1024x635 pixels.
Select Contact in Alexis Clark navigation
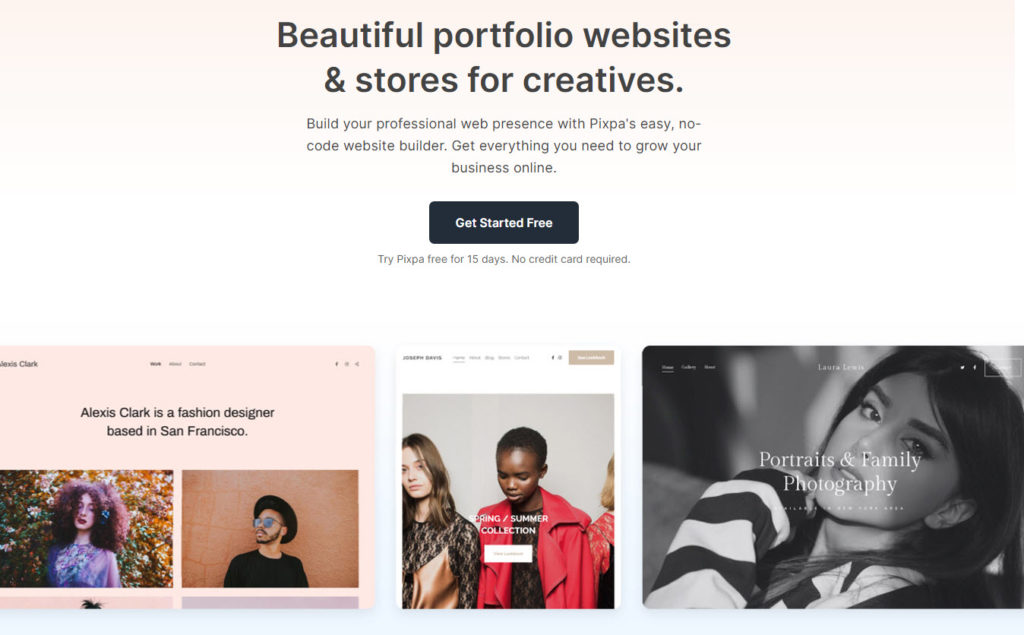(197, 364)
